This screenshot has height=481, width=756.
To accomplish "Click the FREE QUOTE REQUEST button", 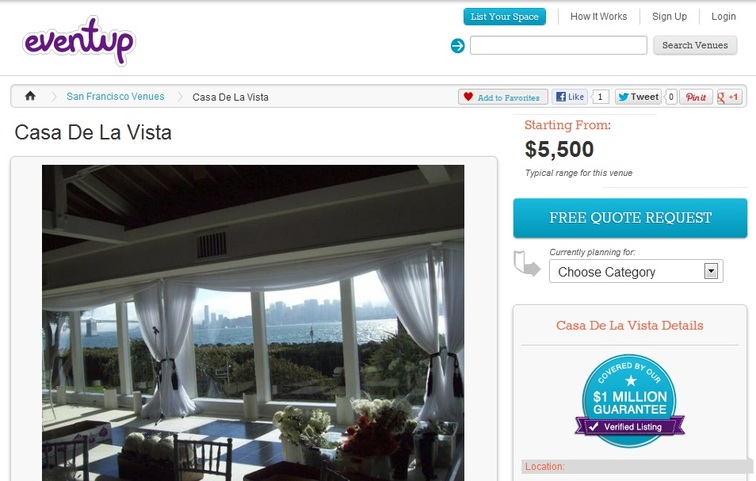I will pos(630,218).
